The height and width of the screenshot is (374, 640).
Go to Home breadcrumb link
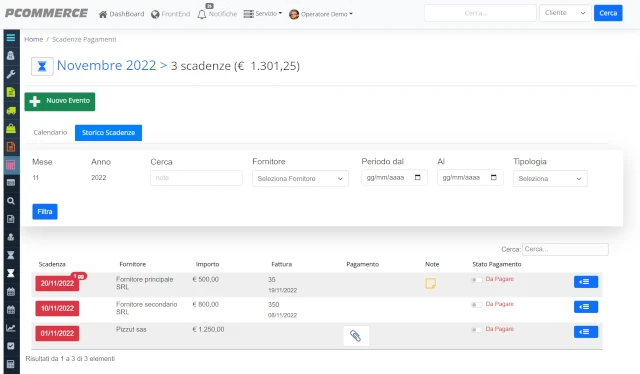coord(33,39)
